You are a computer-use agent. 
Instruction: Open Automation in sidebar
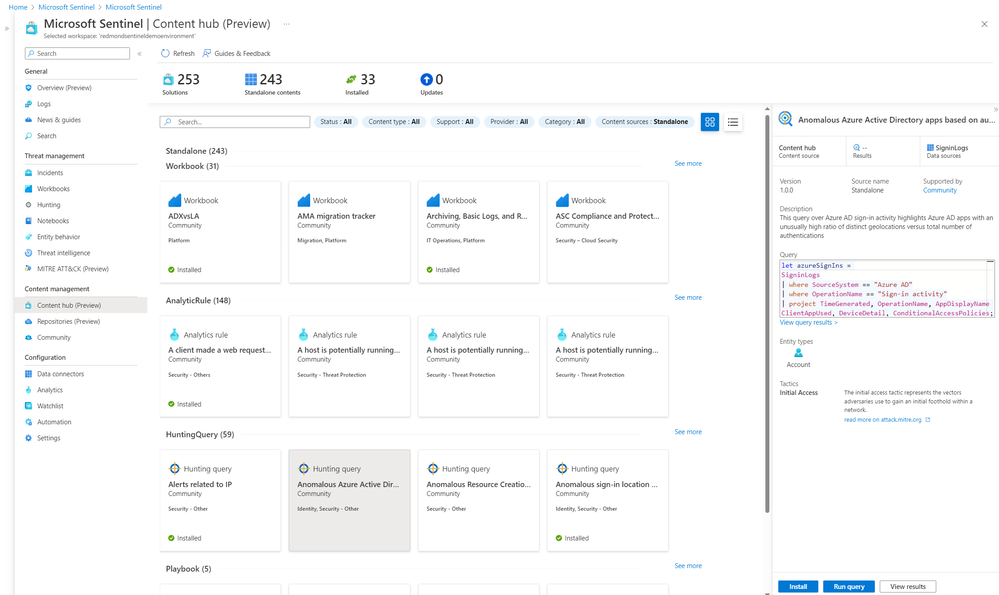pos(54,422)
